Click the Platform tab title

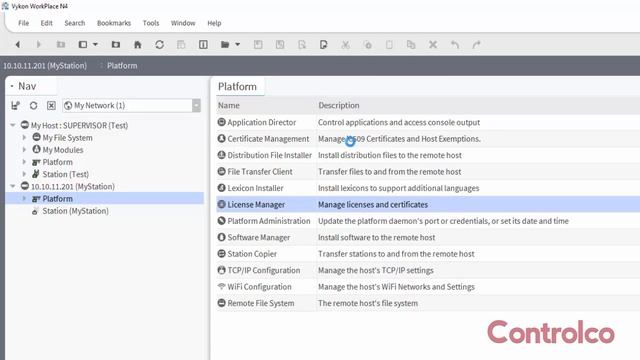click(237, 87)
